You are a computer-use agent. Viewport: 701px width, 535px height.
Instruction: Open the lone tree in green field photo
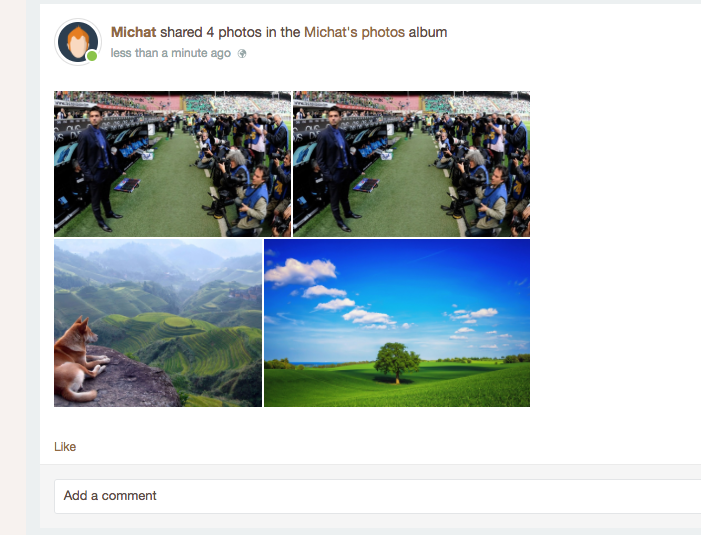[x=397, y=323]
